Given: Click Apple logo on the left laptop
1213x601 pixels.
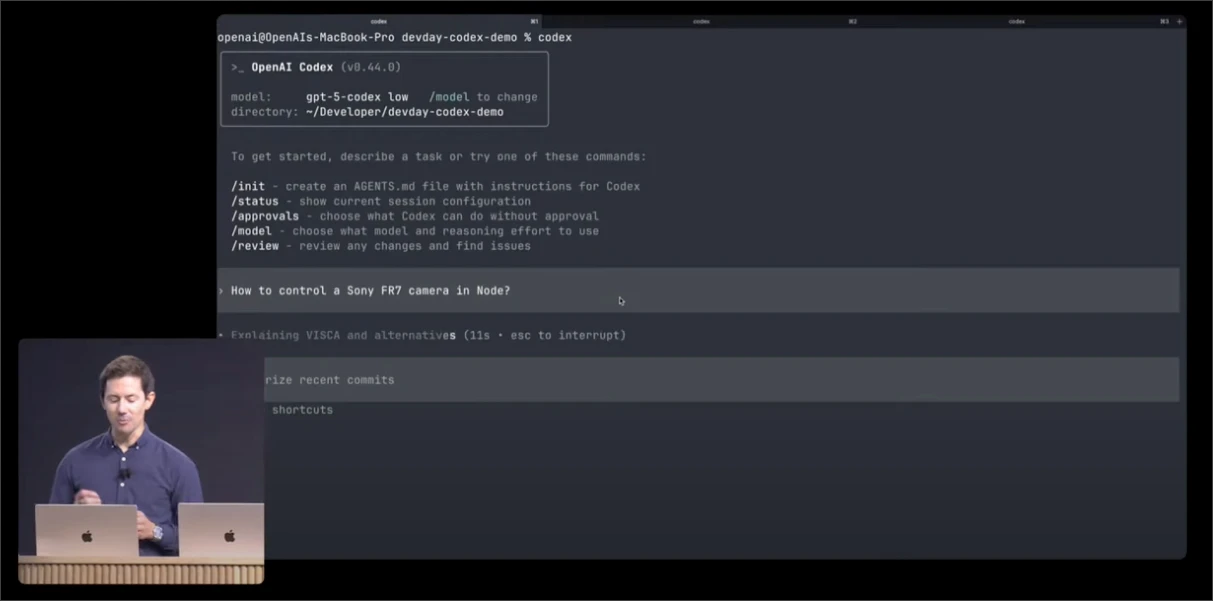Looking at the screenshot, I should (87, 536).
